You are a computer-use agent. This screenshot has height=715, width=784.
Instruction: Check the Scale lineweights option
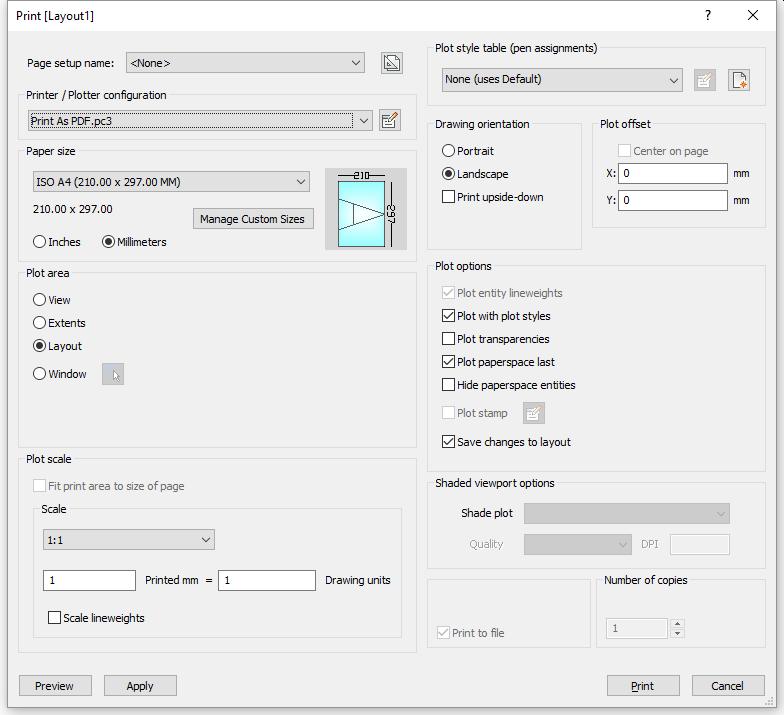(x=55, y=618)
